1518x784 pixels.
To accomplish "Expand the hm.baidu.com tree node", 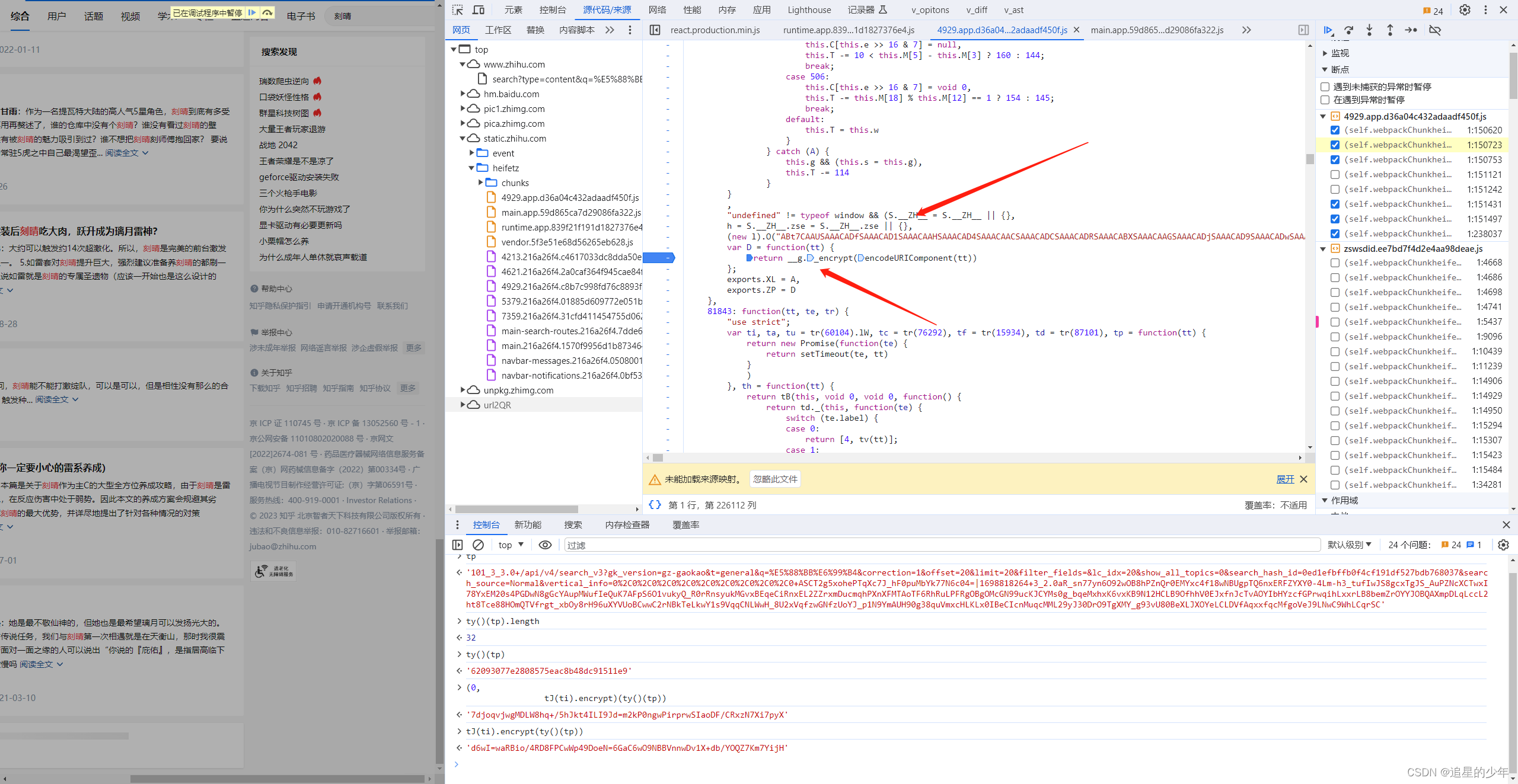I will pyautogui.click(x=463, y=94).
